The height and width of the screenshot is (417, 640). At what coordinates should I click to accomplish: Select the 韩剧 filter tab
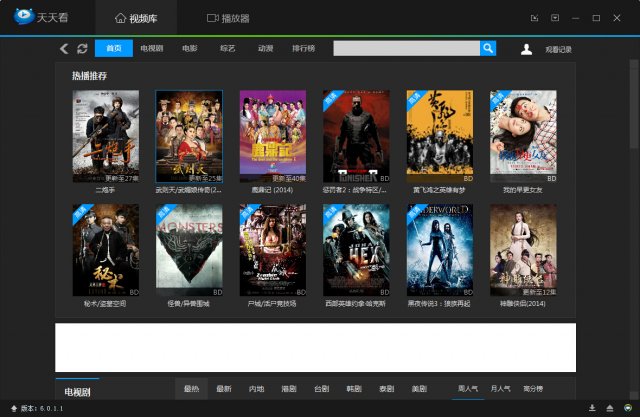[x=354, y=388]
